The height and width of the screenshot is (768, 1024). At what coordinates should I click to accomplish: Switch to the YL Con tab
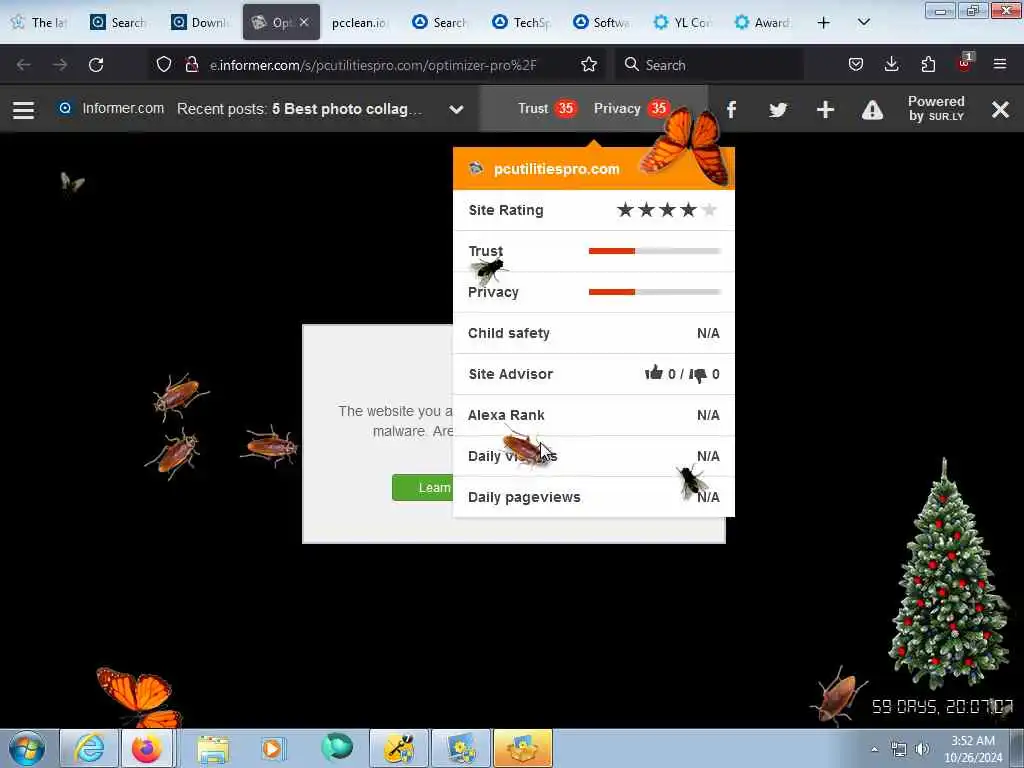[x=682, y=23]
